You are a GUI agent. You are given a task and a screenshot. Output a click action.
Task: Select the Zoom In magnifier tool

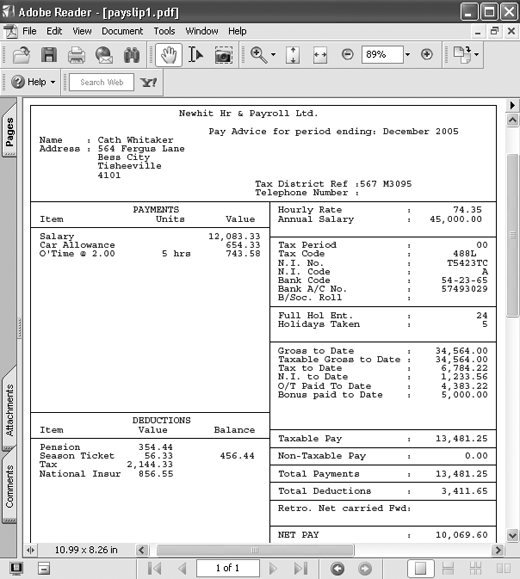coord(259,55)
